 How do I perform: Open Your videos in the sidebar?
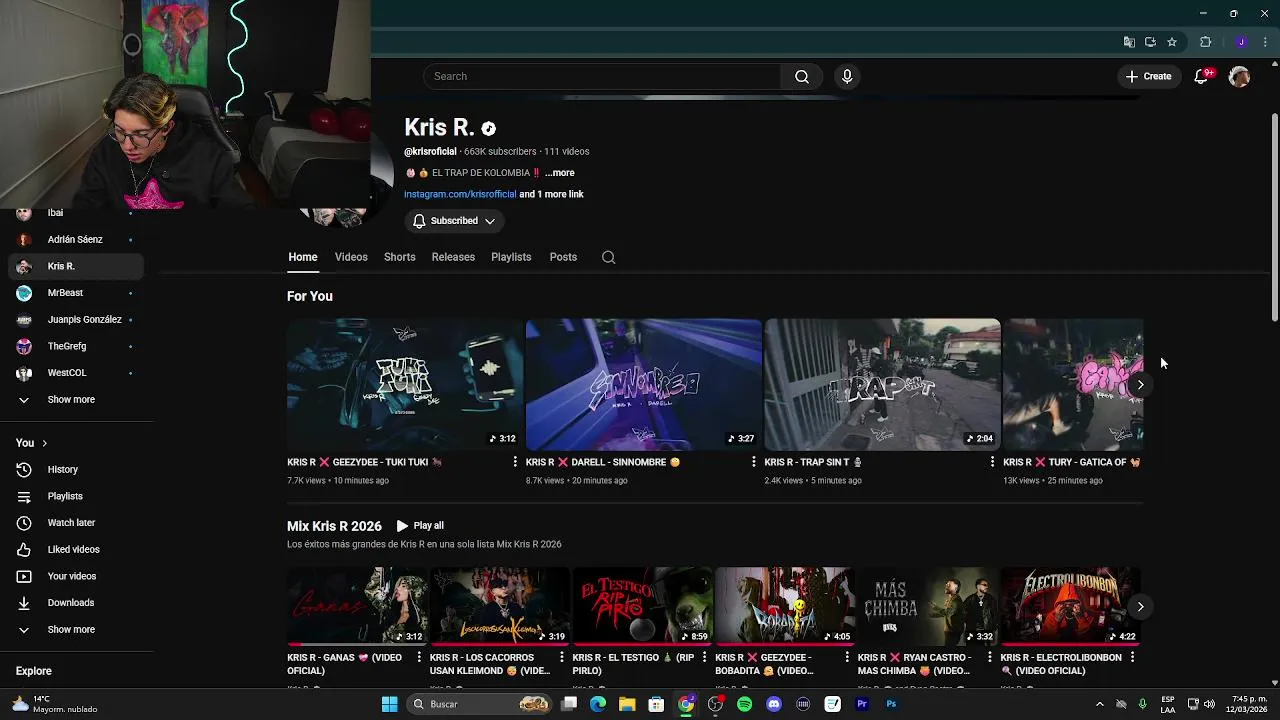point(76,576)
